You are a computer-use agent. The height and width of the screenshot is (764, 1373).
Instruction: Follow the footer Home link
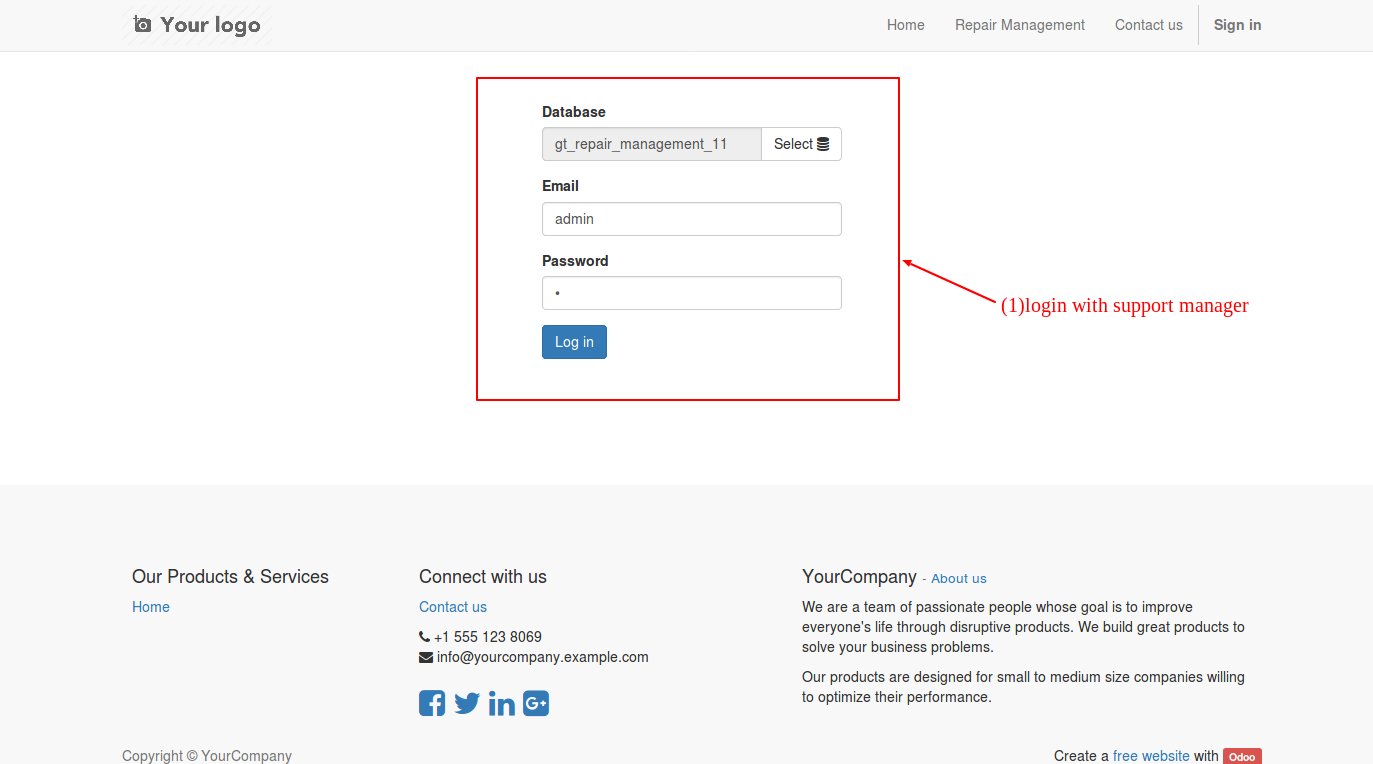coord(151,607)
